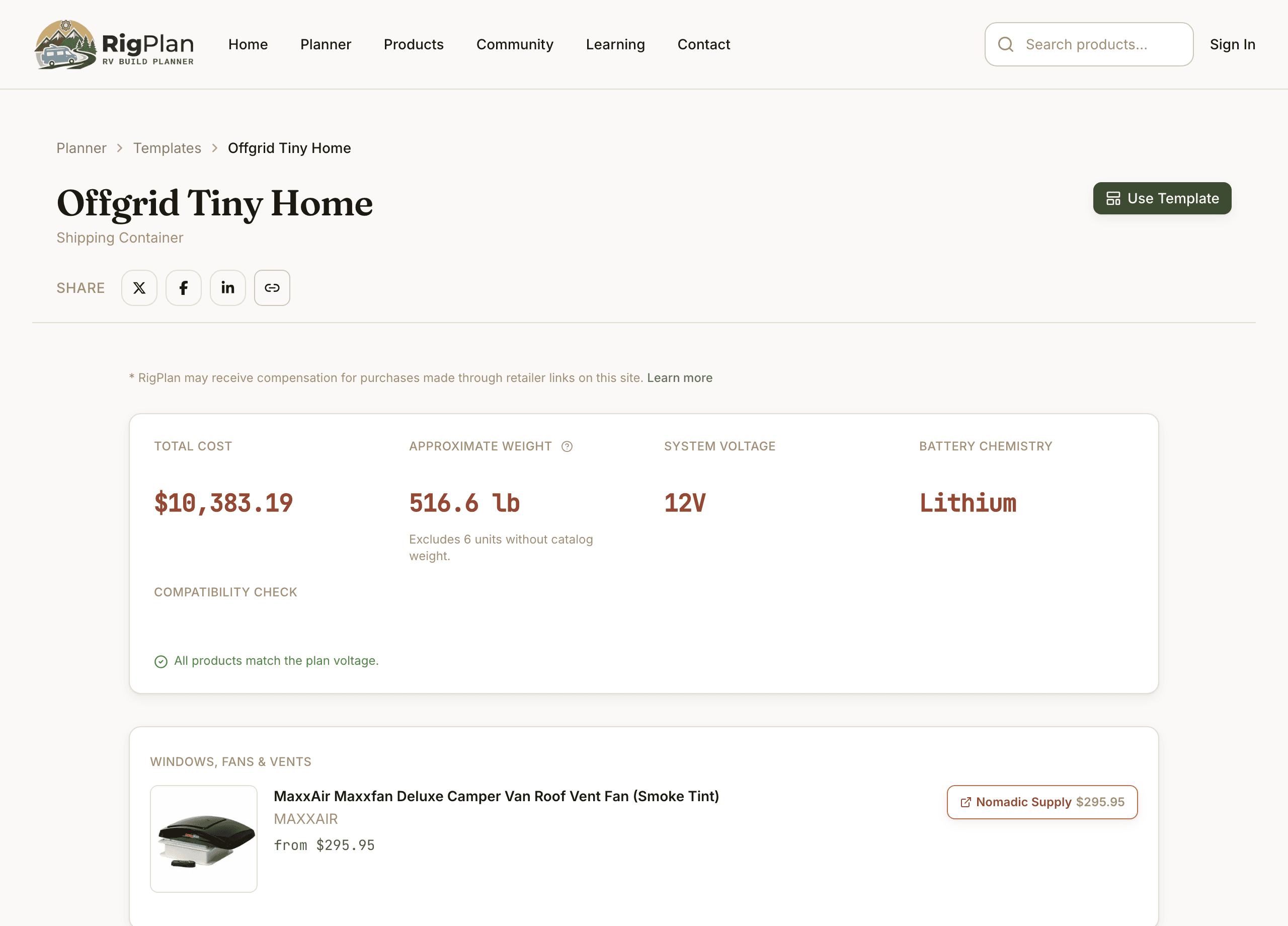Click the RigPlan logo

coord(114,44)
